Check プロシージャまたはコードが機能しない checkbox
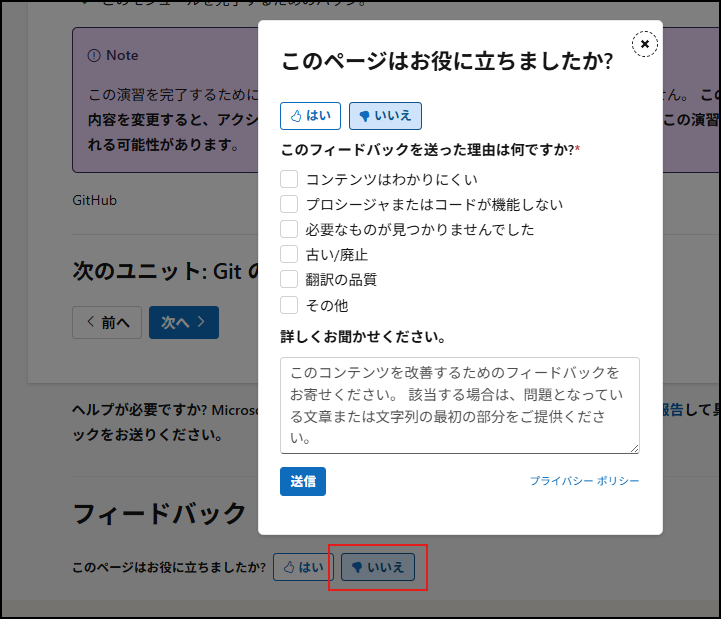The image size is (721, 619). coord(289,204)
